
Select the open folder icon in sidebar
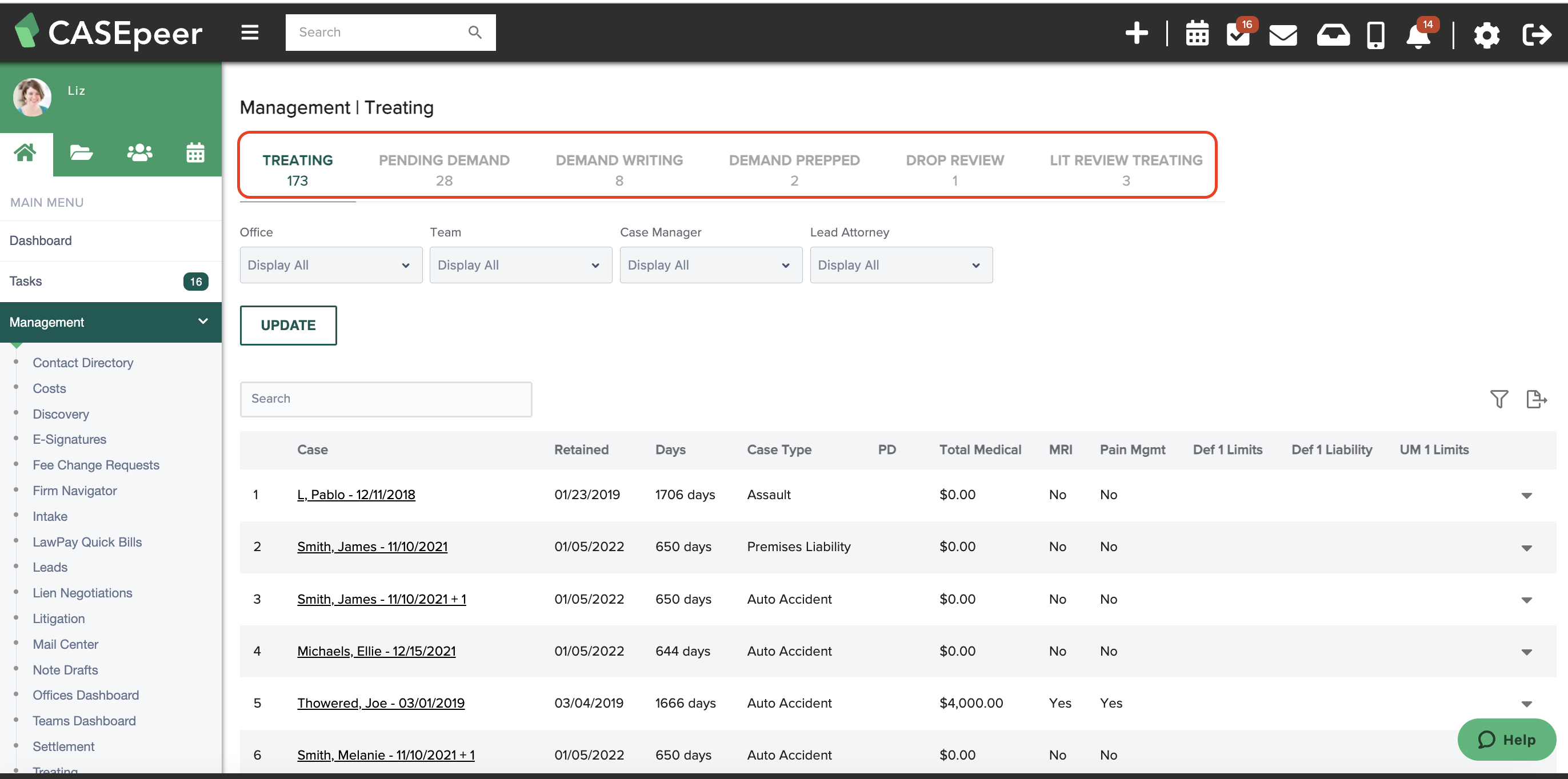point(81,152)
